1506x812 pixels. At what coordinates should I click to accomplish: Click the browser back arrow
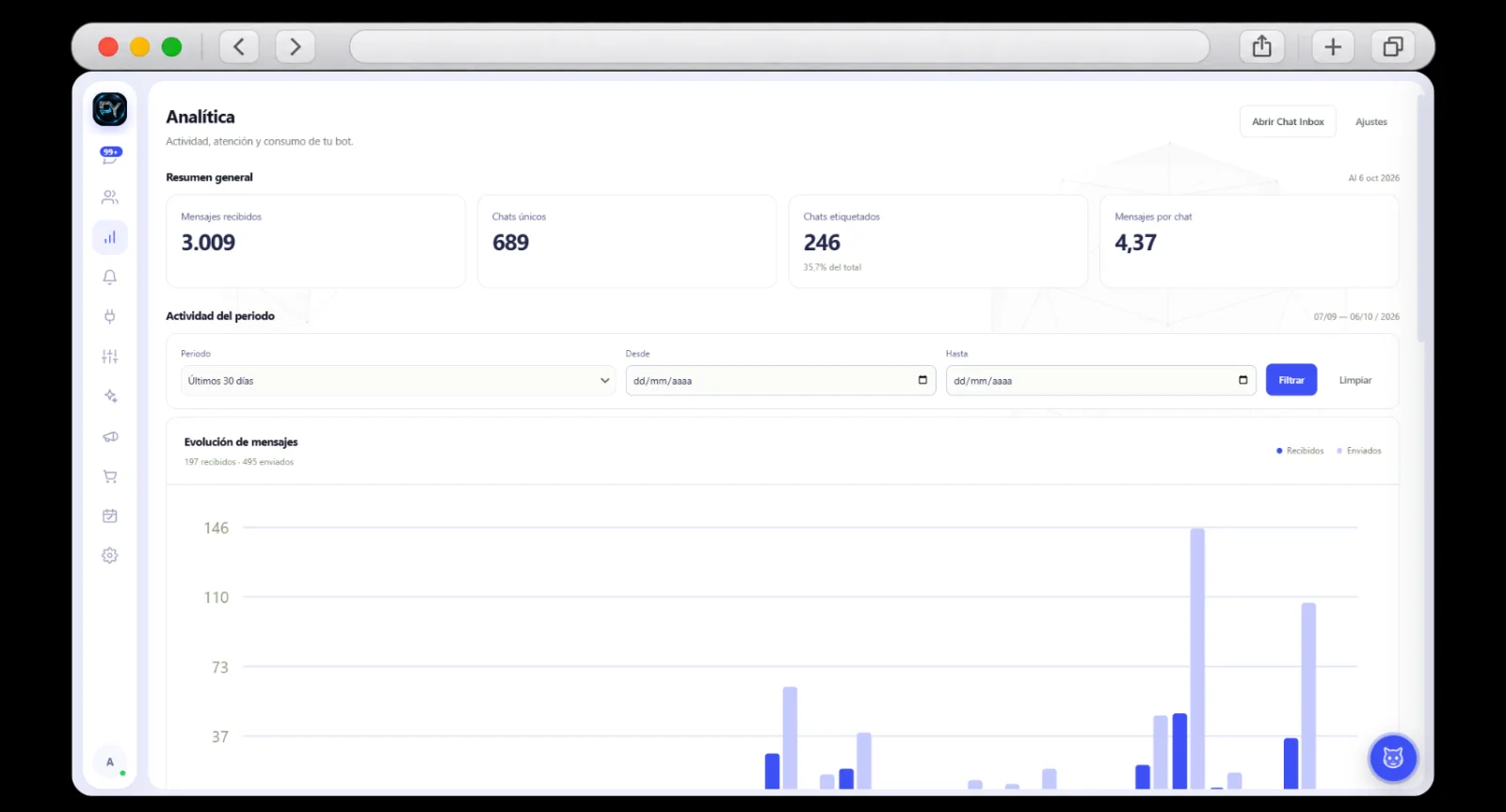click(239, 46)
